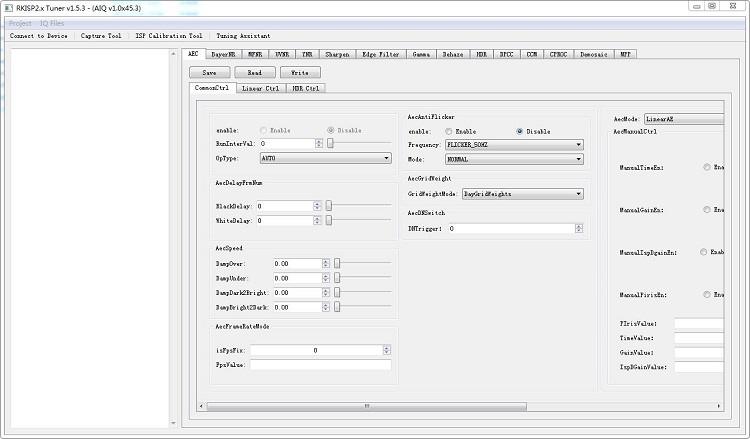
Task: Click the FpsValue input field
Action: 320,365
